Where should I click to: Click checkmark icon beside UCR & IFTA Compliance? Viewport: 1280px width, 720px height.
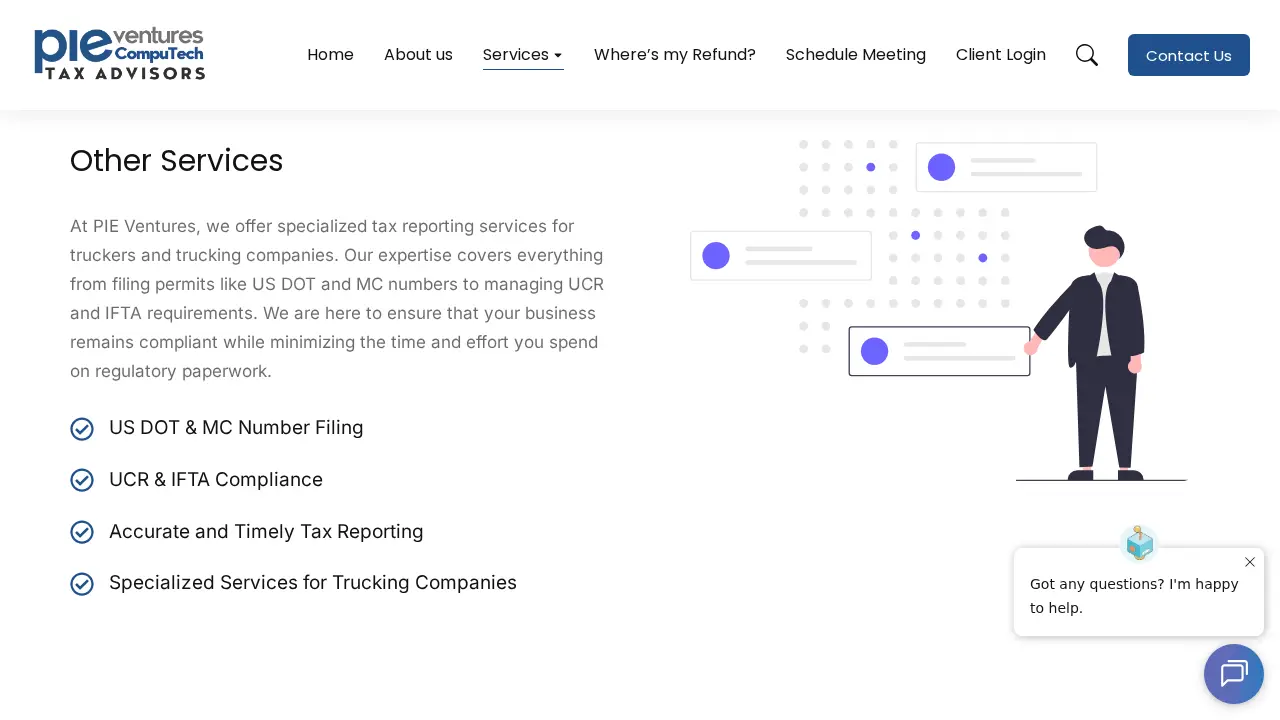[x=82, y=480]
